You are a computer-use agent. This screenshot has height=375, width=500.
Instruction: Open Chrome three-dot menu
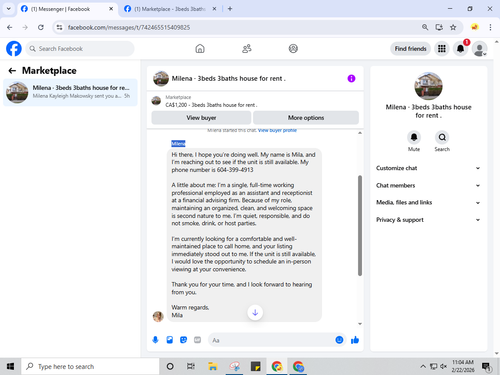[490, 27]
